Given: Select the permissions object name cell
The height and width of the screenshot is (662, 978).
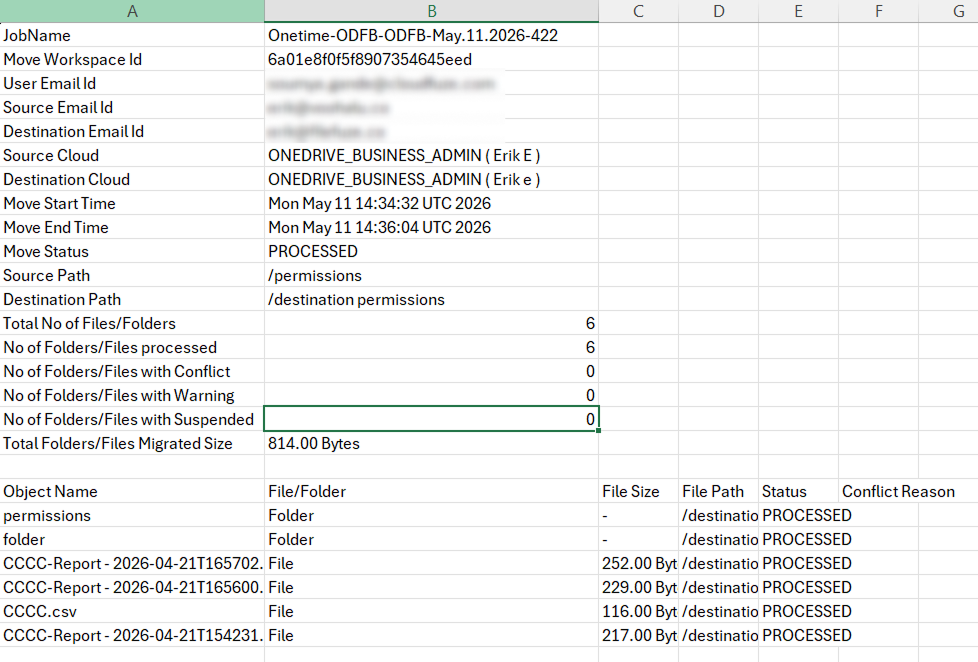Looking at the screenshot, I should point(132,515).
